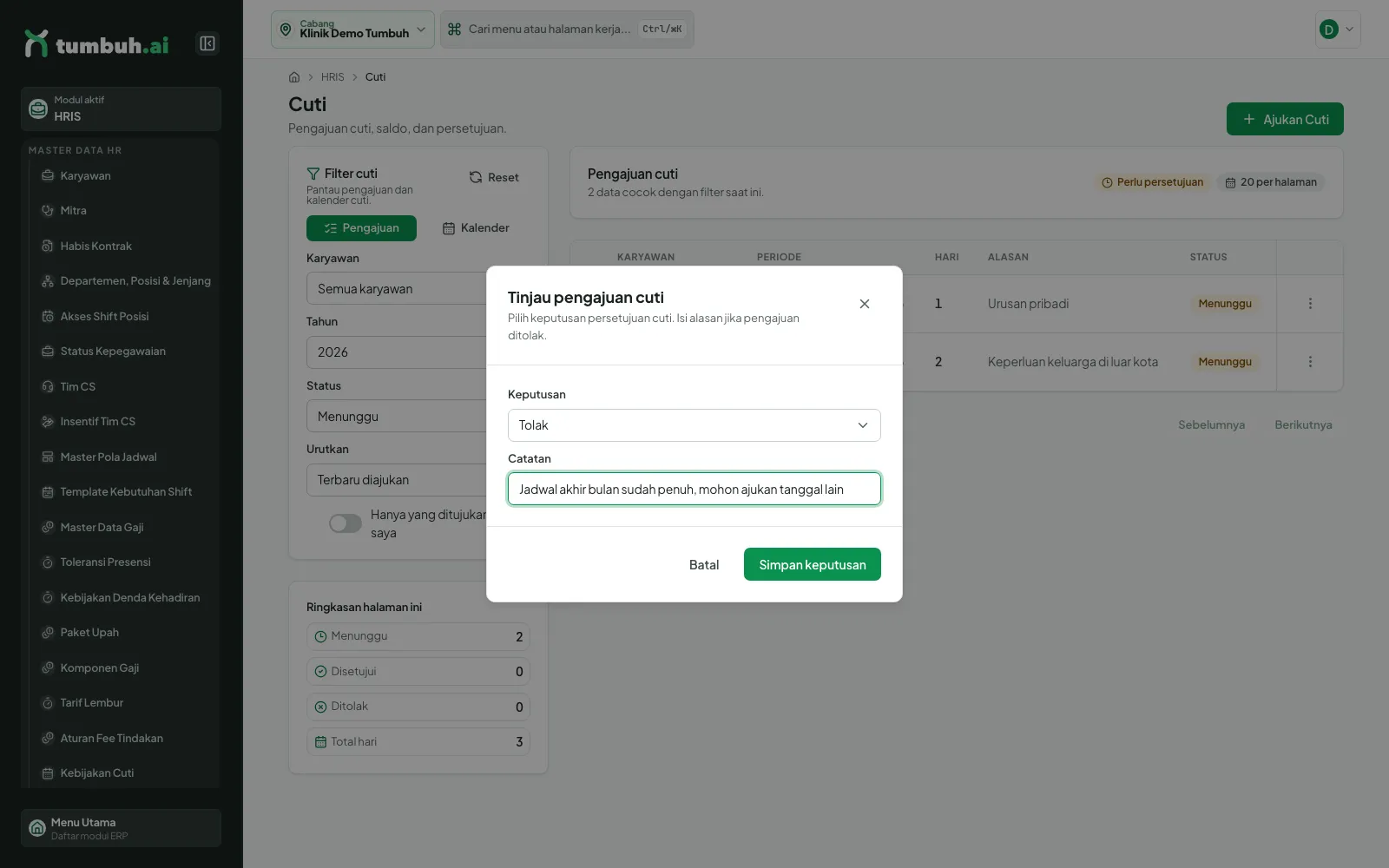The height and width of the screenshot is (868, 1389).
Task: Close the Tinjau pengajuan cuti dialog
Action: 865,304
